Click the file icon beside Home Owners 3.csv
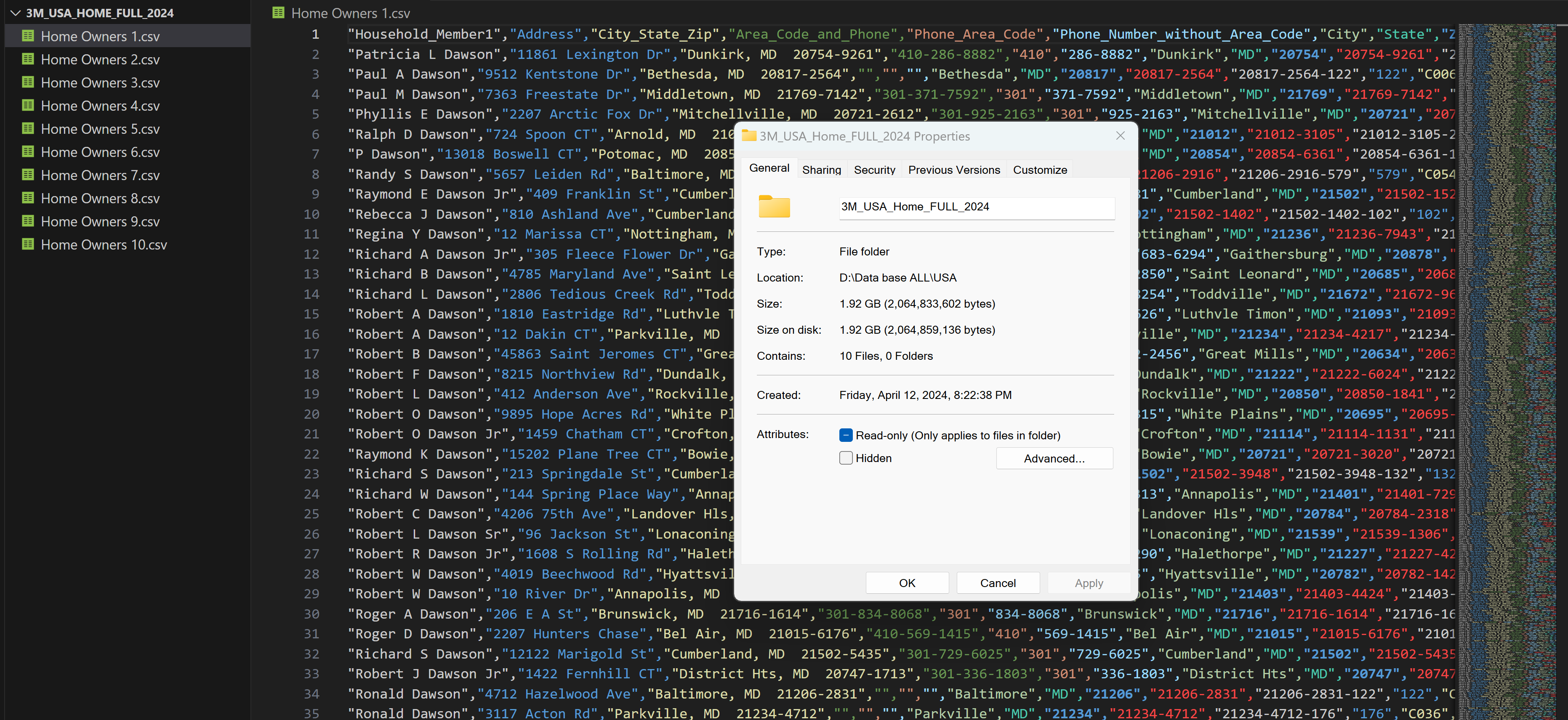Screen dimensions: 1568x720 (27, 82)
